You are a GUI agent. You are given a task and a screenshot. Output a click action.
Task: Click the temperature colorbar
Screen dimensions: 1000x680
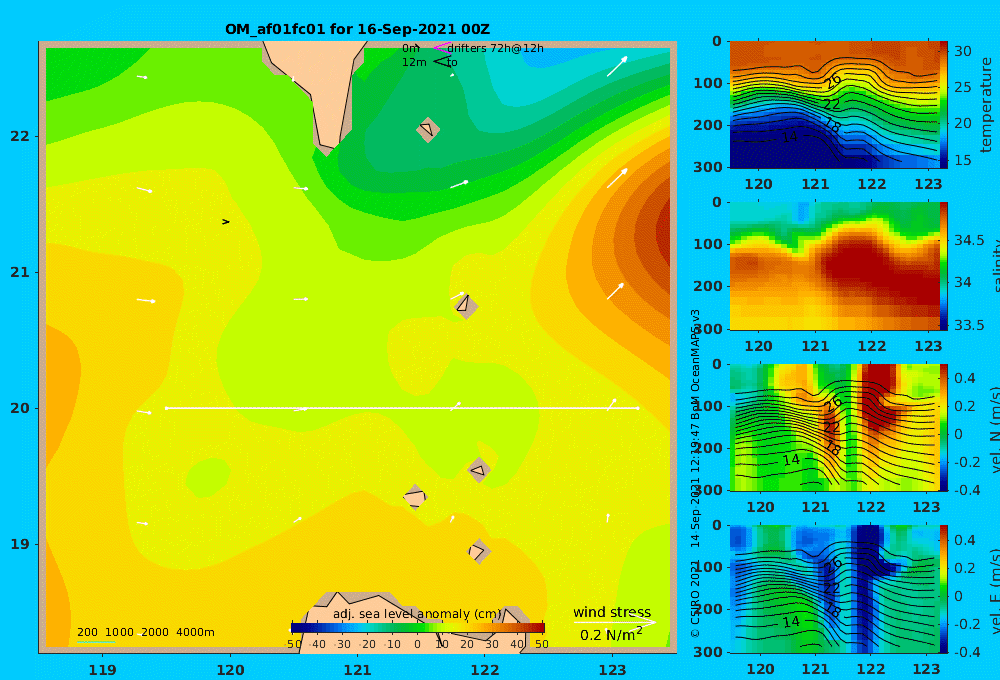coord(944,105)
